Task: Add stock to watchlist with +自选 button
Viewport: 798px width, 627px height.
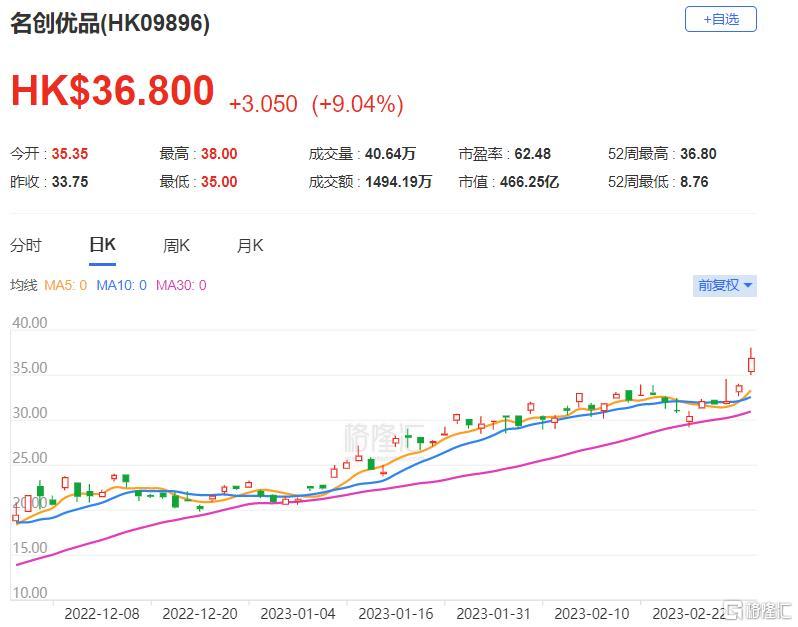Action: [720, 19]
